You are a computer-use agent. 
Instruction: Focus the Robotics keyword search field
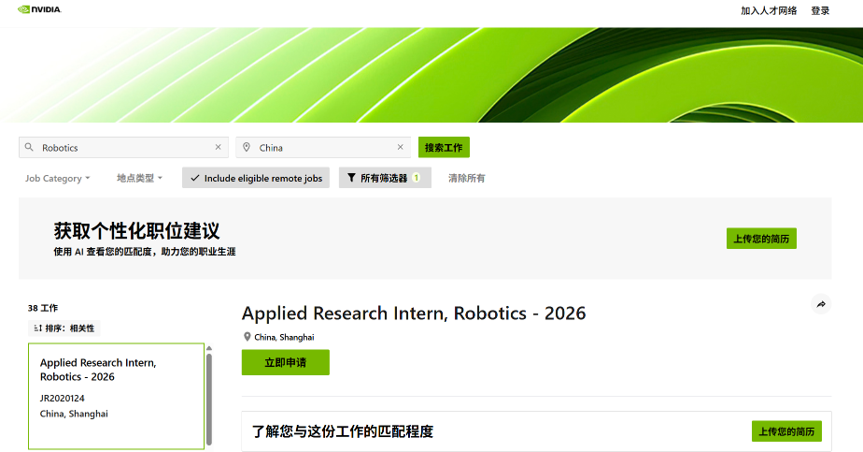[123, 148]
